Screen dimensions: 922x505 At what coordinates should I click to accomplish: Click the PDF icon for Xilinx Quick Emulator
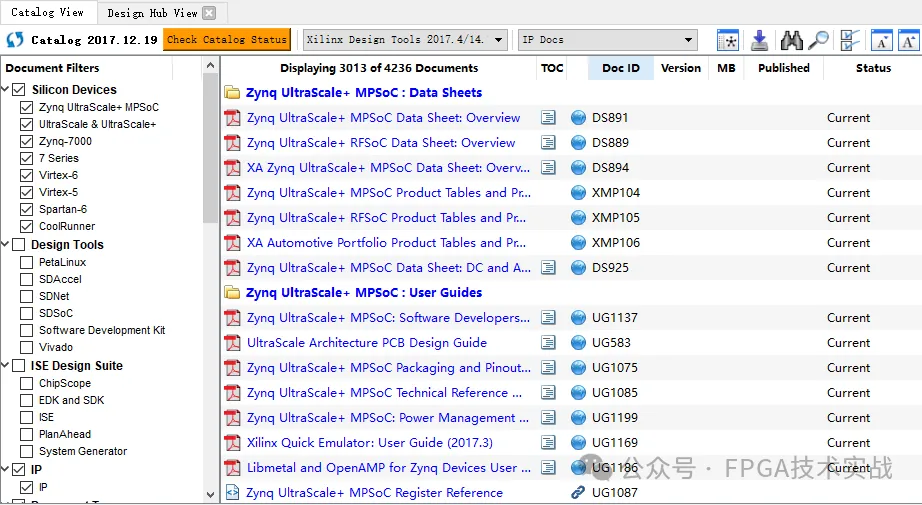coord(232,443)
